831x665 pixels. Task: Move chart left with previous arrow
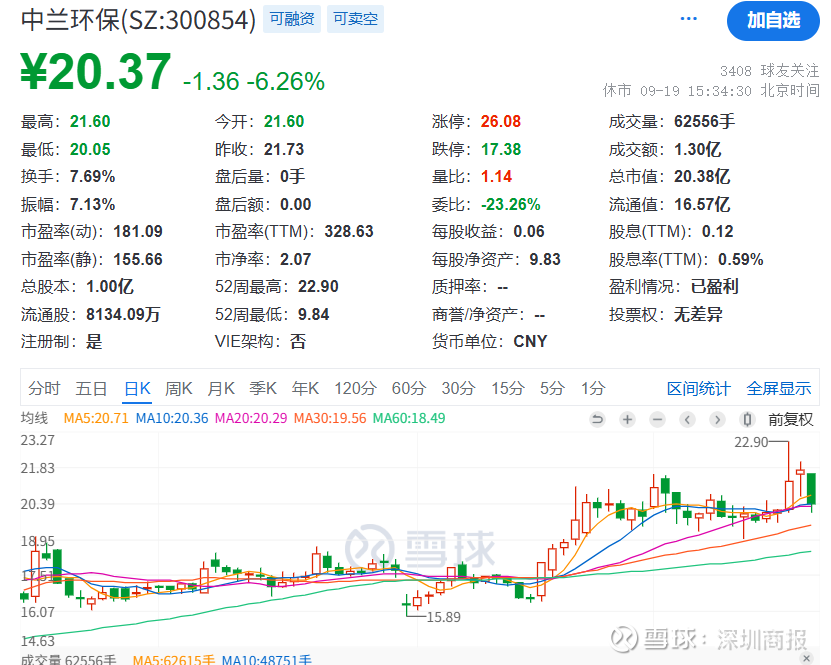(687, 420)
